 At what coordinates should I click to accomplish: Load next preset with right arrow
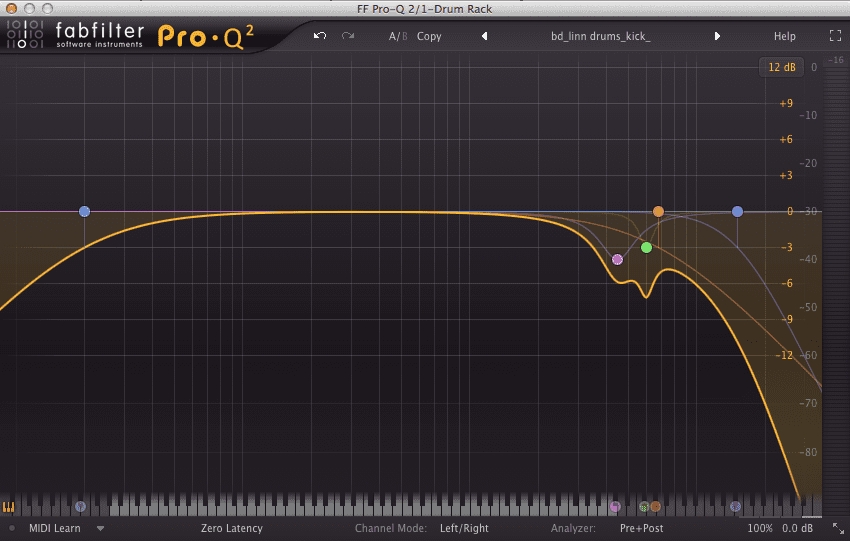(717, 36)
